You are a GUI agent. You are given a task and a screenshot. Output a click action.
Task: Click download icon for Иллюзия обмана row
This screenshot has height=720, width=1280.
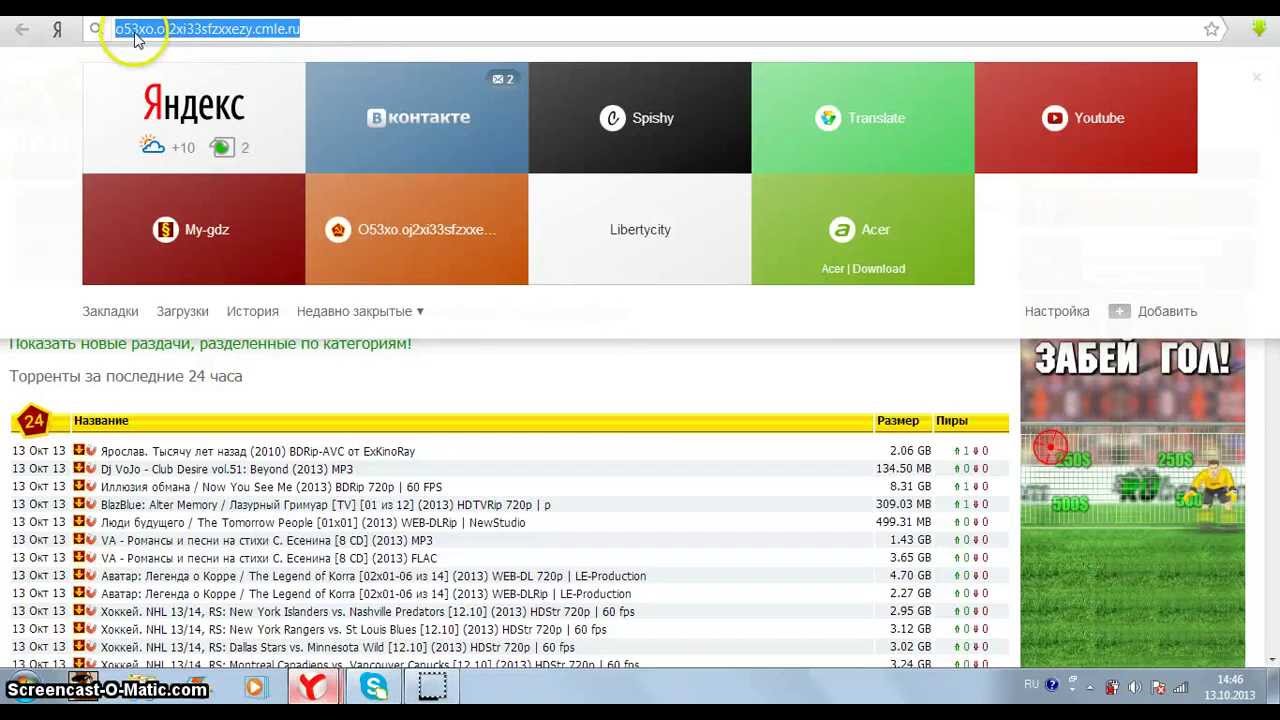coord(79,487)
